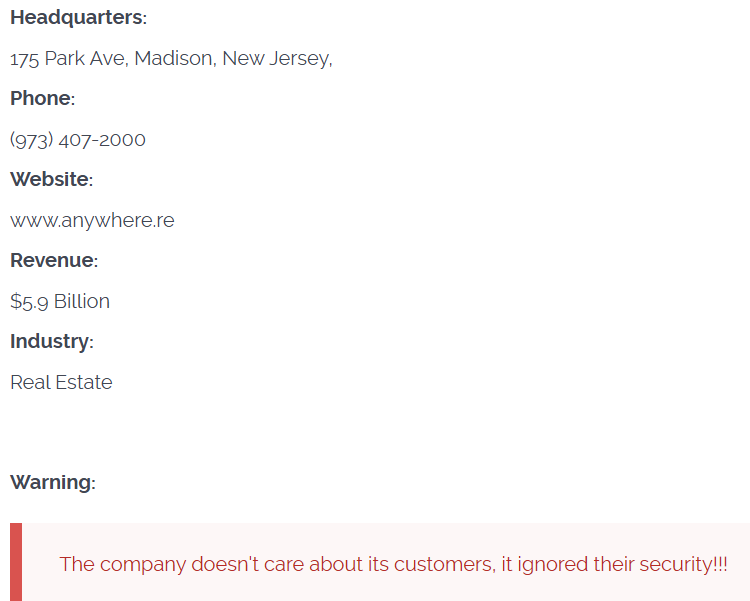
Task: Click the "175 Park Ave" street text
Action: pos(68,59)
